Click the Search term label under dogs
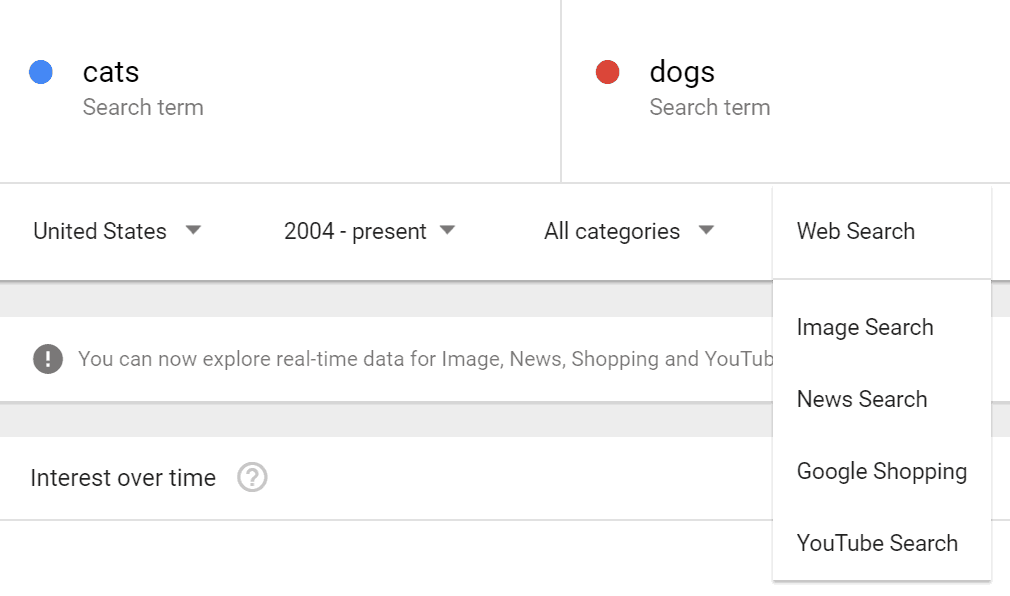 pos(710,107)
